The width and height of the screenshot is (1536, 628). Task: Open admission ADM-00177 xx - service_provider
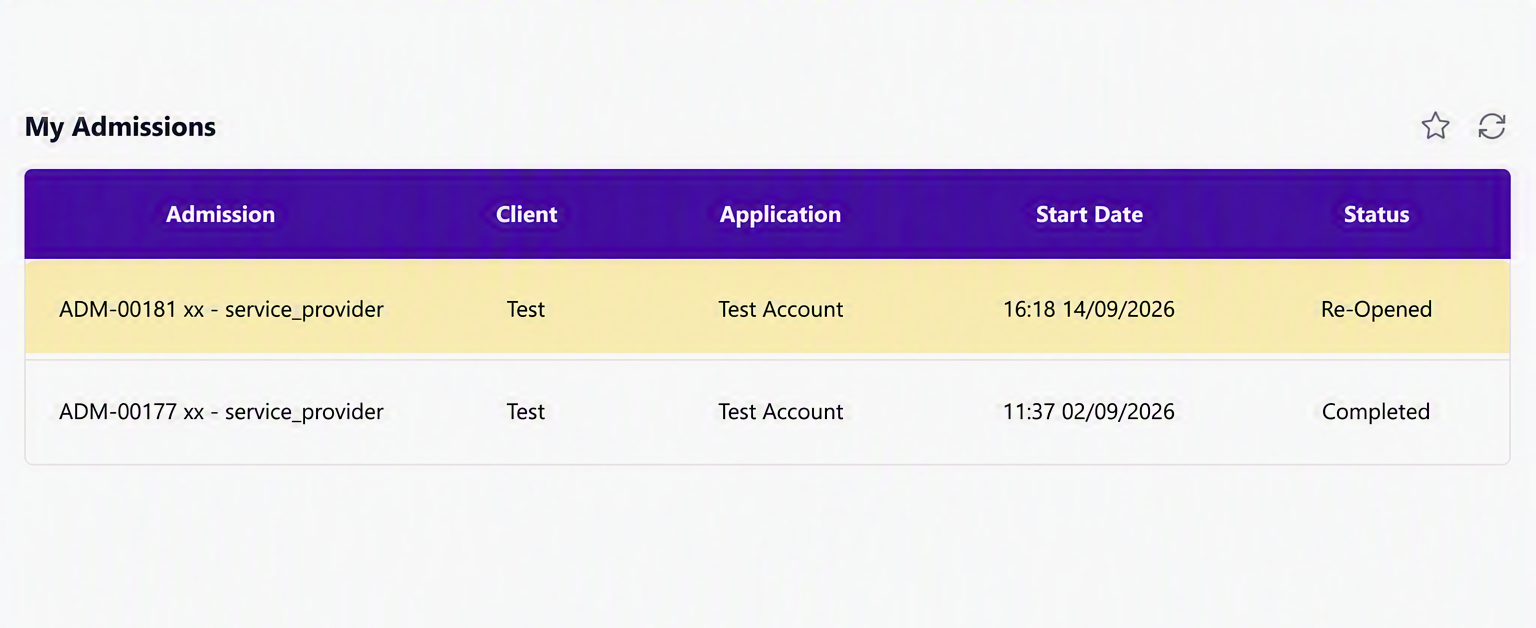point(221,411)
